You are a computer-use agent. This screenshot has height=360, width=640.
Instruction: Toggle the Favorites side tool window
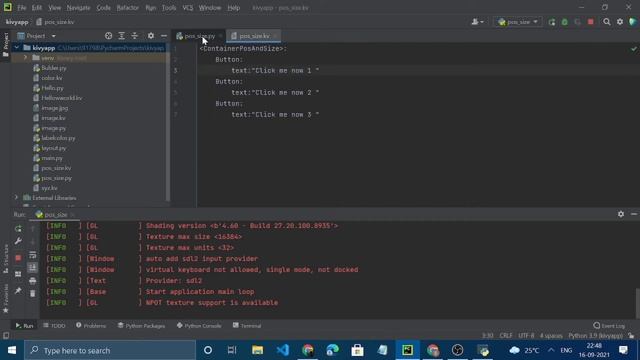point(6,298)
